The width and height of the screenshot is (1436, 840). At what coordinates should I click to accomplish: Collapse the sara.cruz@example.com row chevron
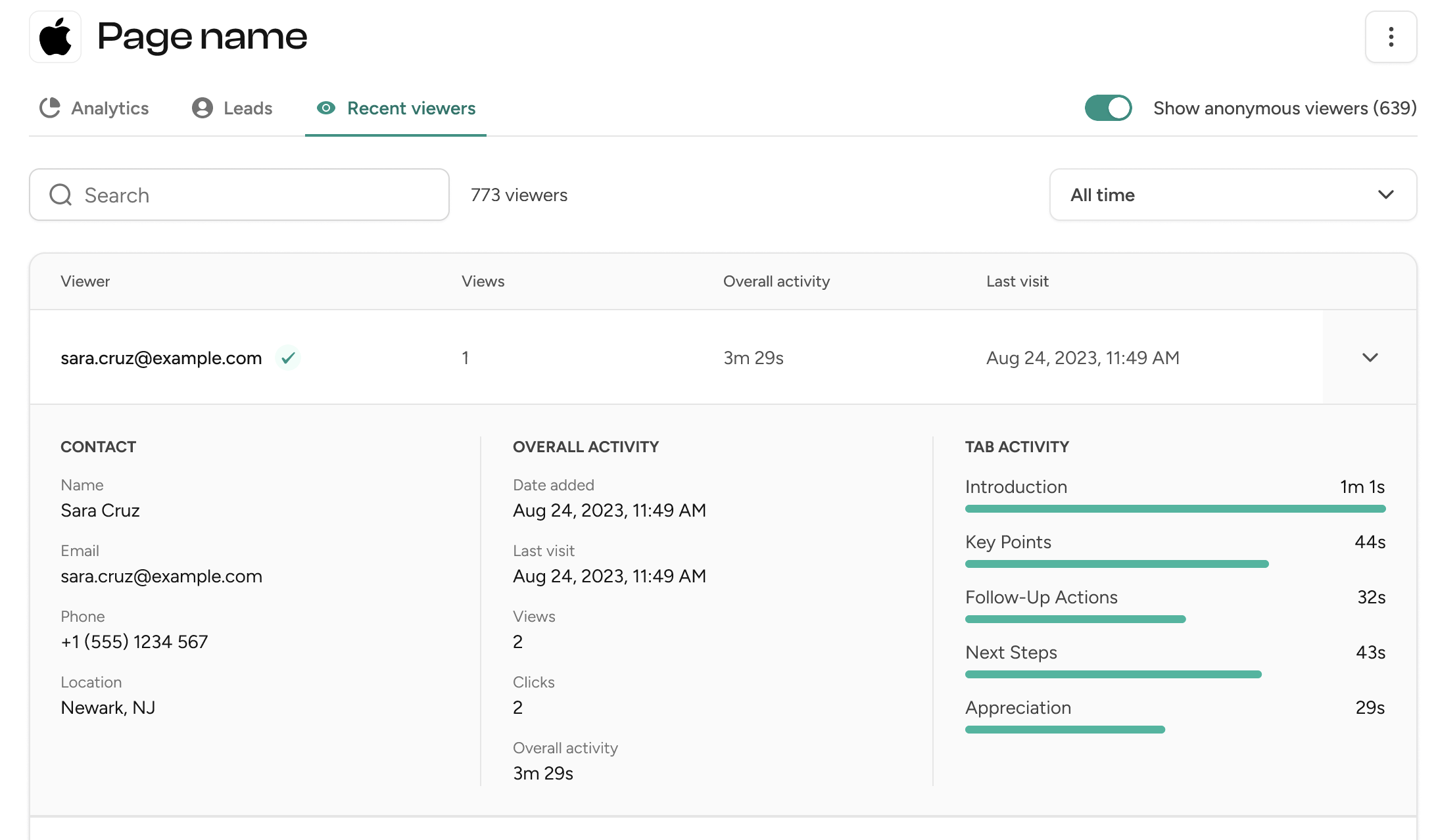coord(1370,358)
